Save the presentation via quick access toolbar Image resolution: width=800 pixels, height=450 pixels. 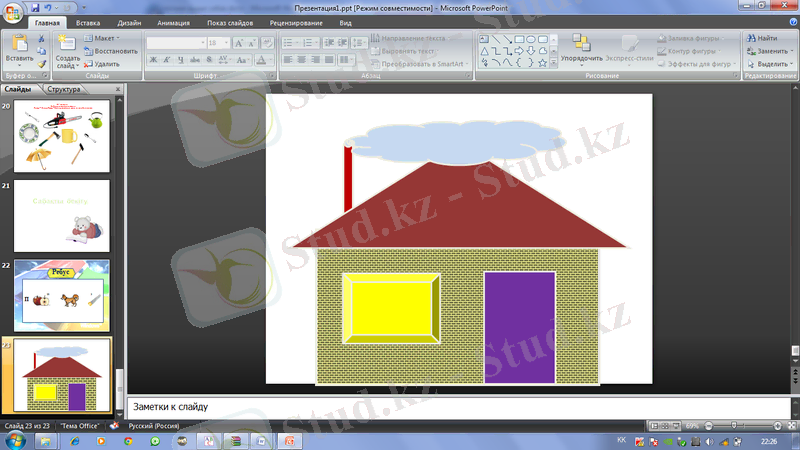(x=36, y=7)
